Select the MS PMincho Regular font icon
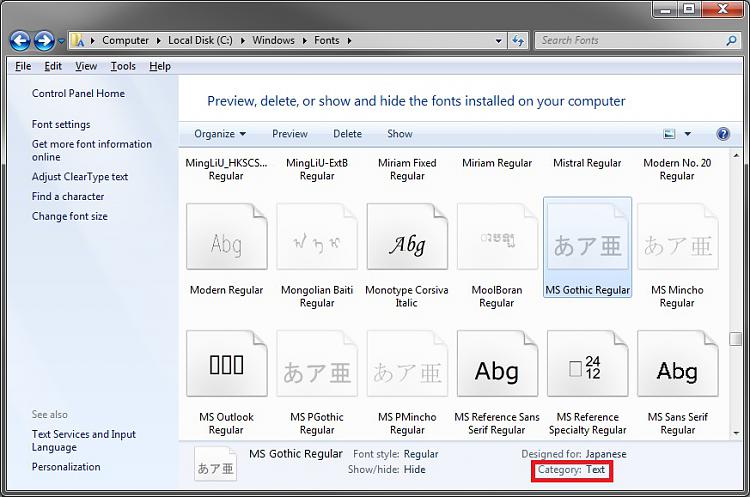This screenshot has height=497, width=750. 407,364
